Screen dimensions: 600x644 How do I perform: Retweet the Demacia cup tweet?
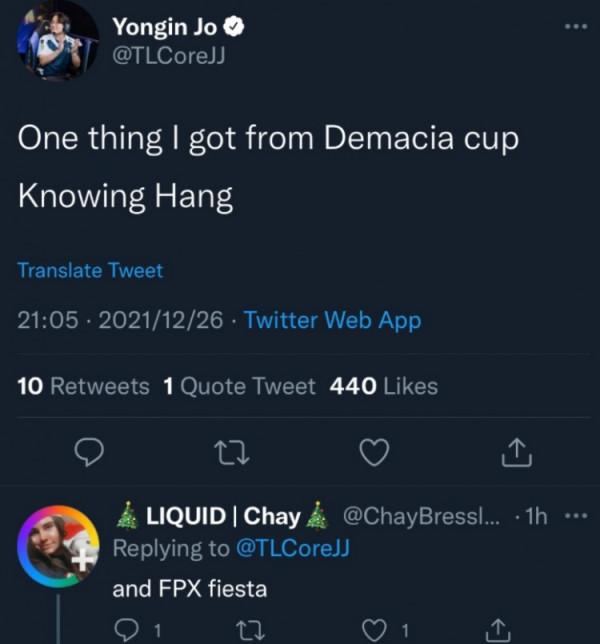(232, 453)
